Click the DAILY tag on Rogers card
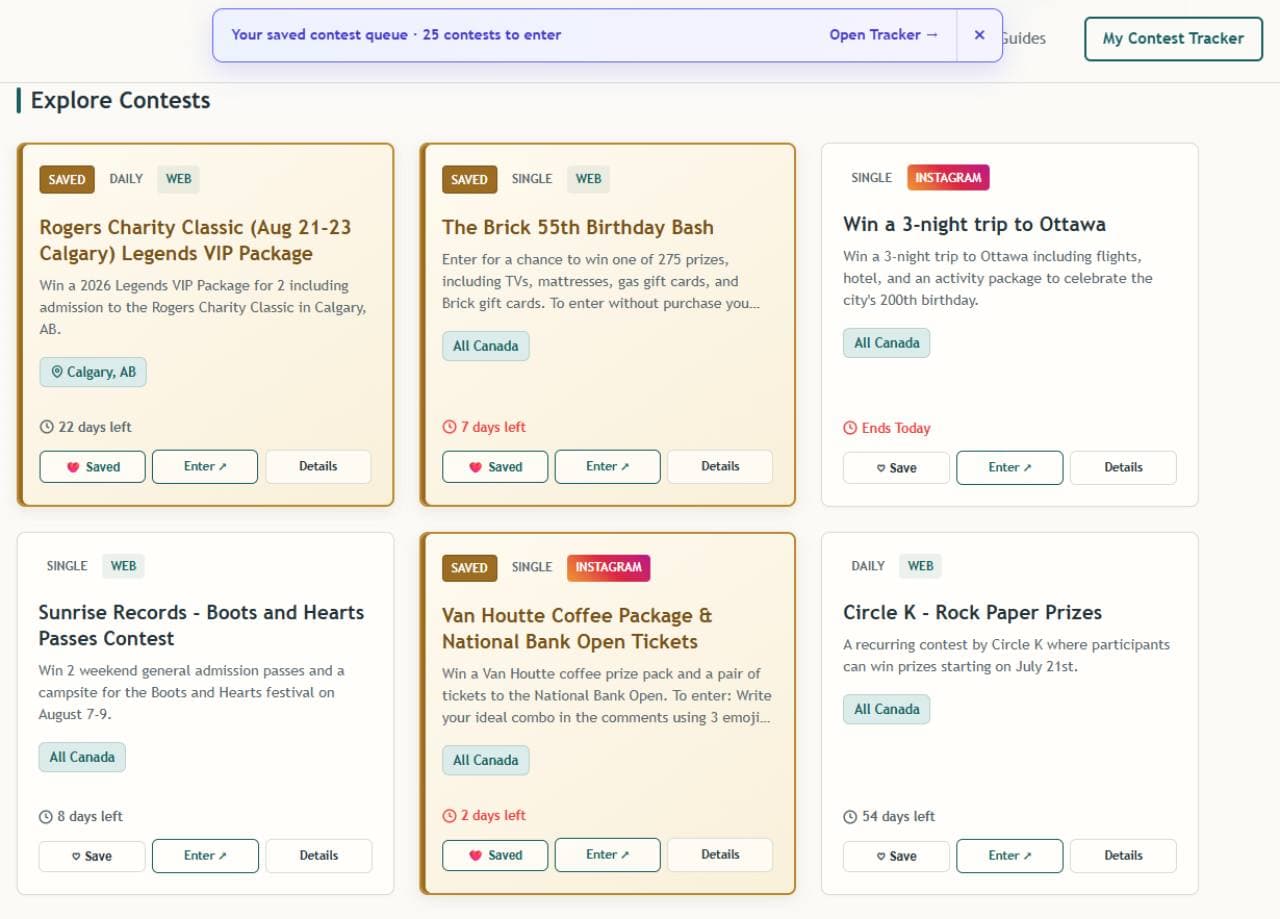The height and width of the screenshot is (919, 1280). 126,180
